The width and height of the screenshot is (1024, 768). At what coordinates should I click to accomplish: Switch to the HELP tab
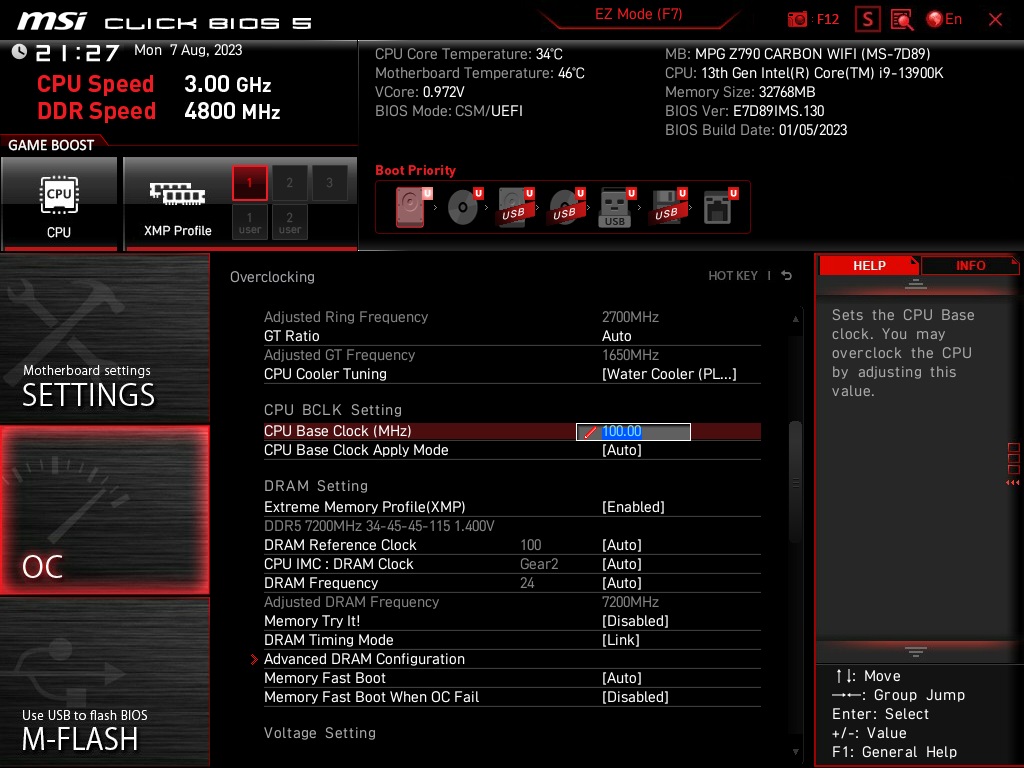[x=869, y=266]
